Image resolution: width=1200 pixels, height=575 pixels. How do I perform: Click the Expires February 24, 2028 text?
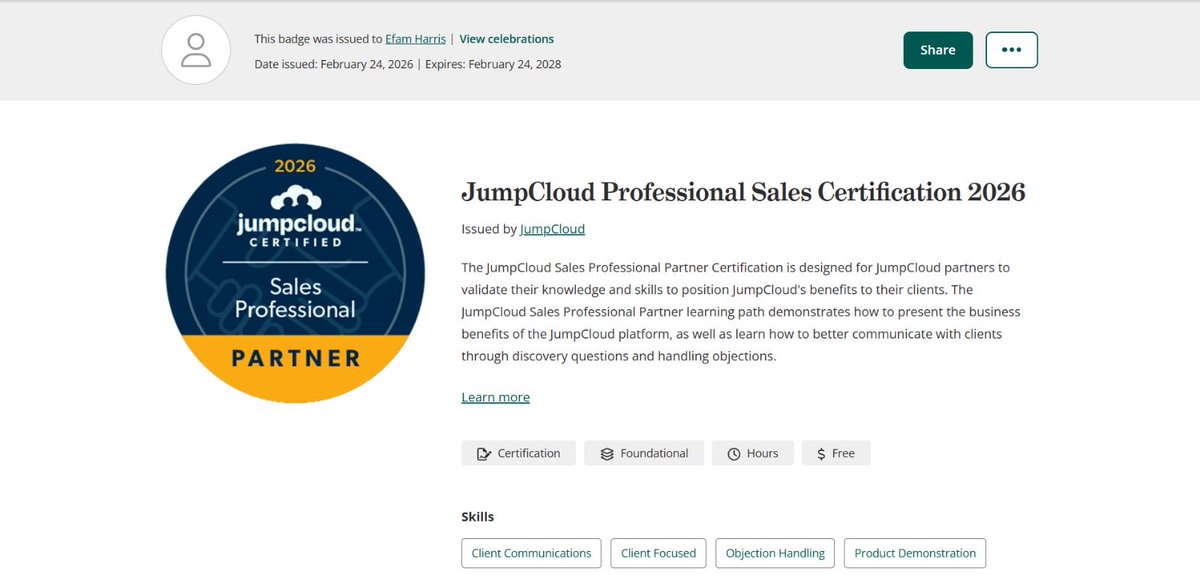coord(493,64)
